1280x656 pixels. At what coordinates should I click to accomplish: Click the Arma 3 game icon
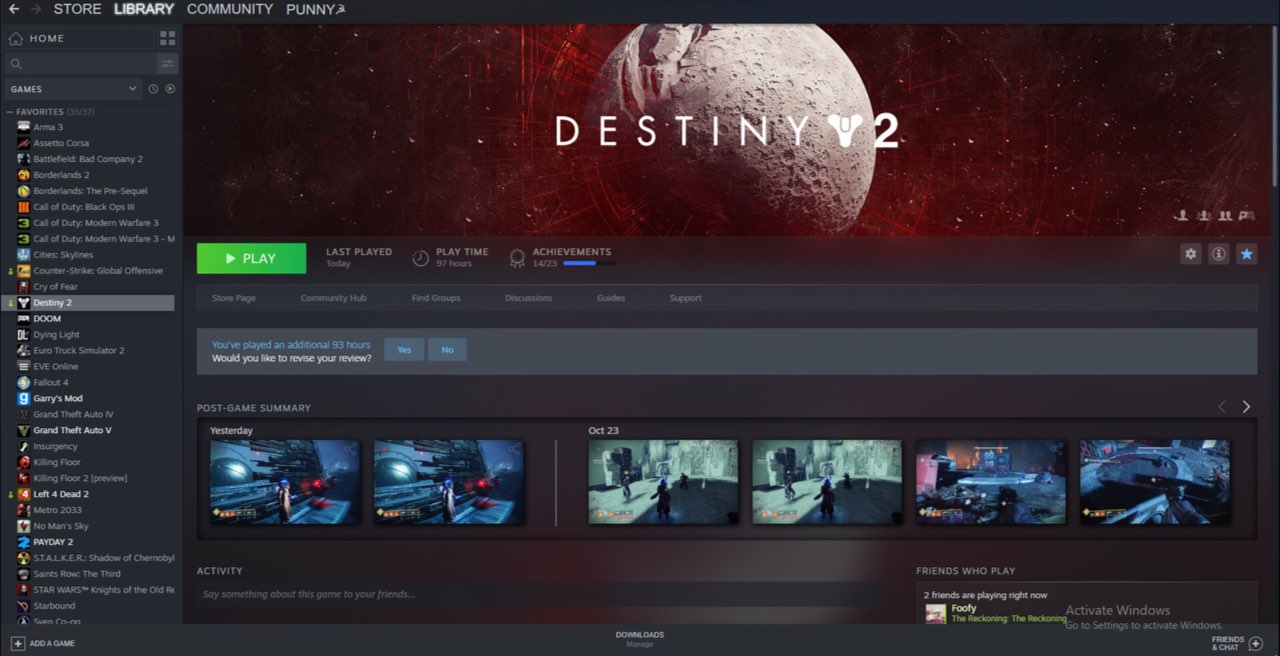[23, 127]
